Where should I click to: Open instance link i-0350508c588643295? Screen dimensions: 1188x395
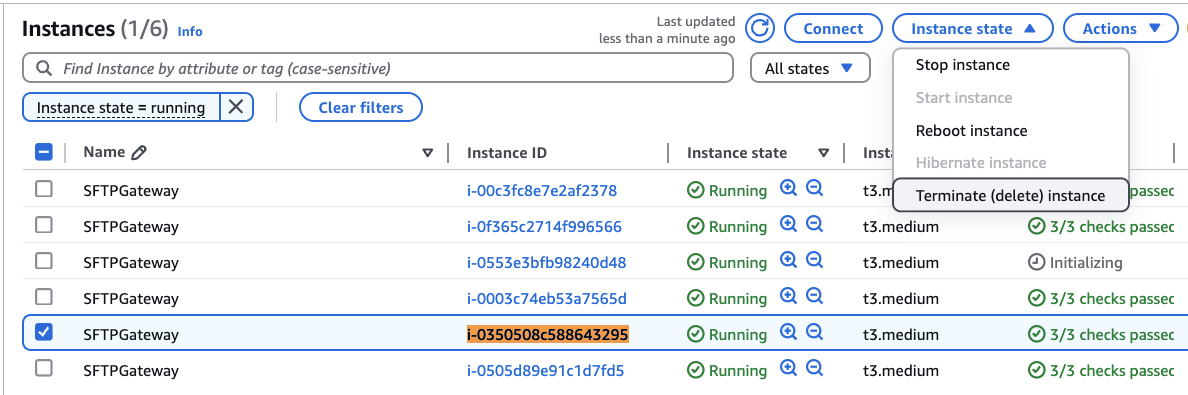click(x=548, y=334)
